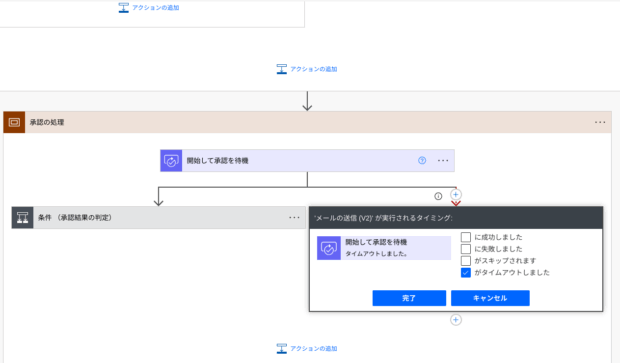This screenshot has height=363, width=620.
Task: Uncheck the がタイムアウトしました checkbox
Action: (466, 273)
